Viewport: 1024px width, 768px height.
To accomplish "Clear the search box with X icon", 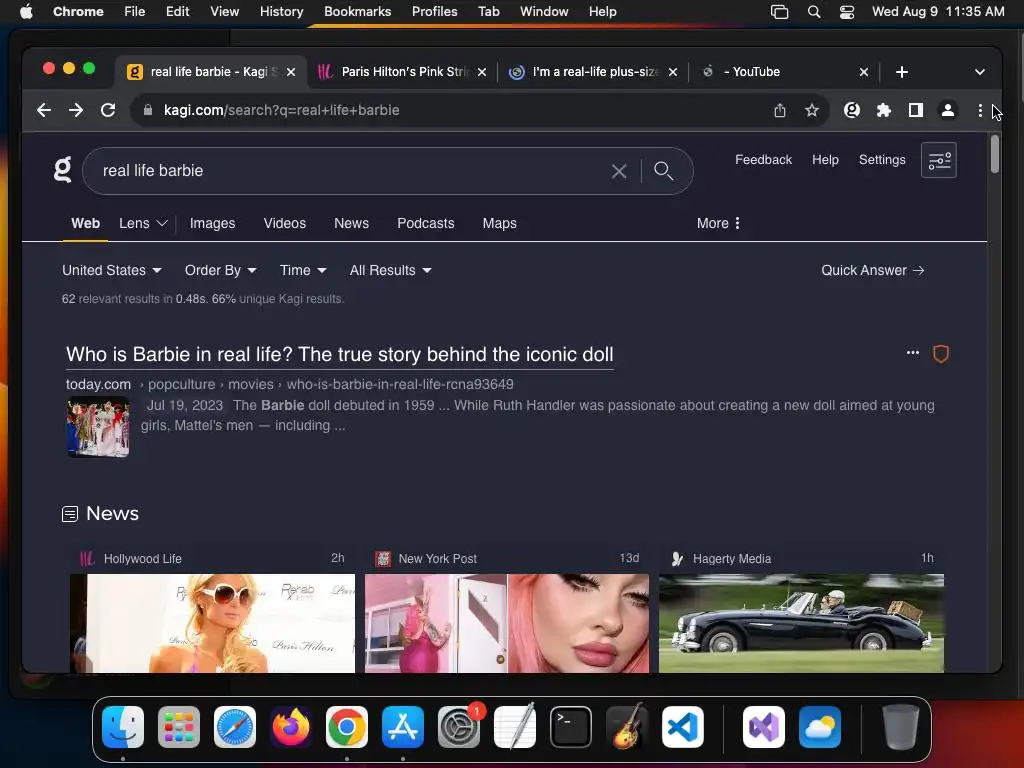I will click(x=618, y=171).
